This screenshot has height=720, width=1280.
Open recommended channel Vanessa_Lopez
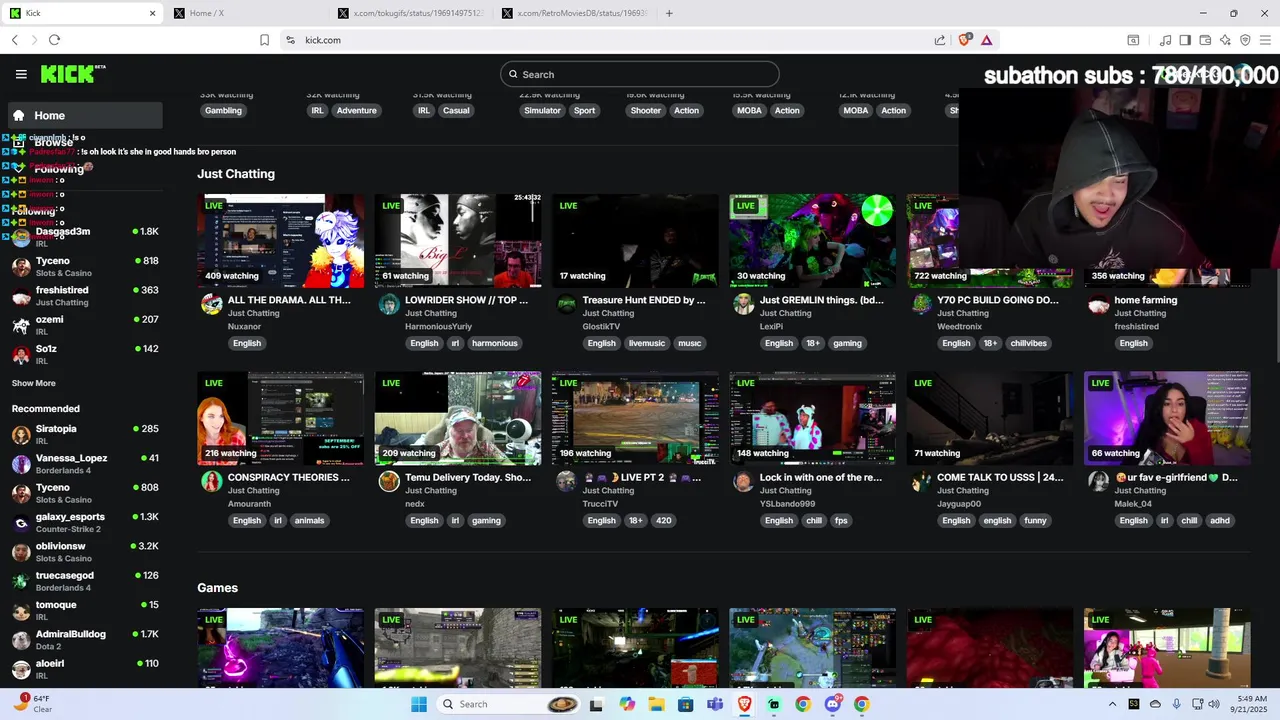(x=85, y=464)
